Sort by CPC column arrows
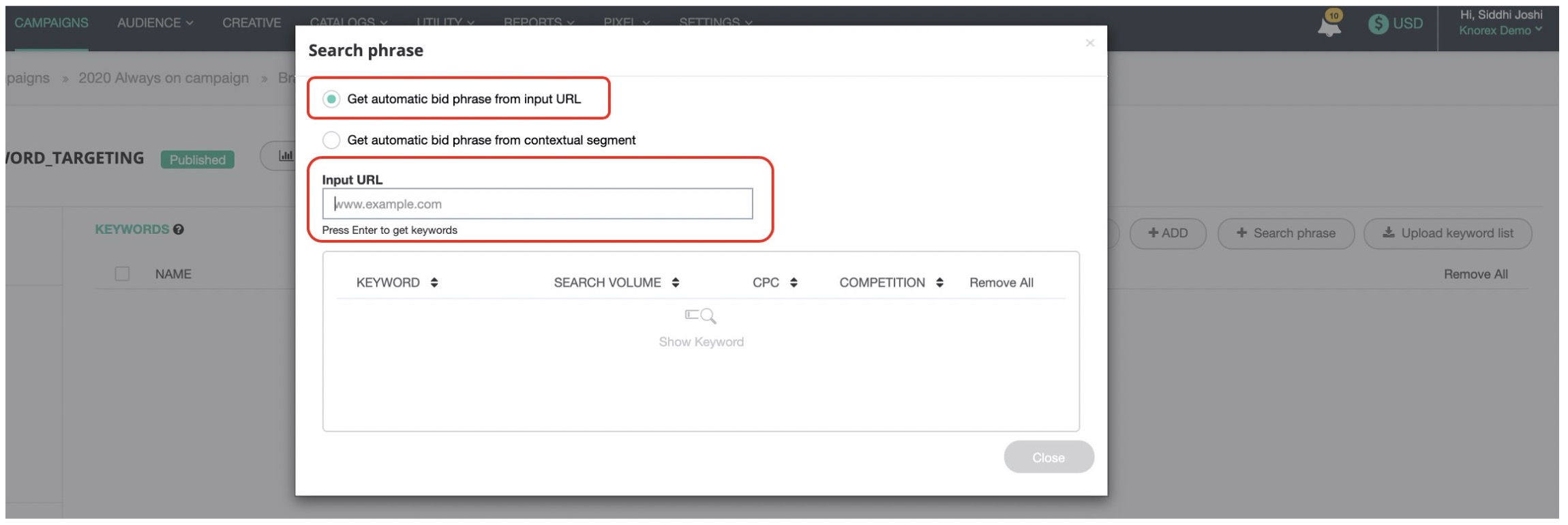Image resolution: width=1568 pixels, height=525 pixels. 794,283
